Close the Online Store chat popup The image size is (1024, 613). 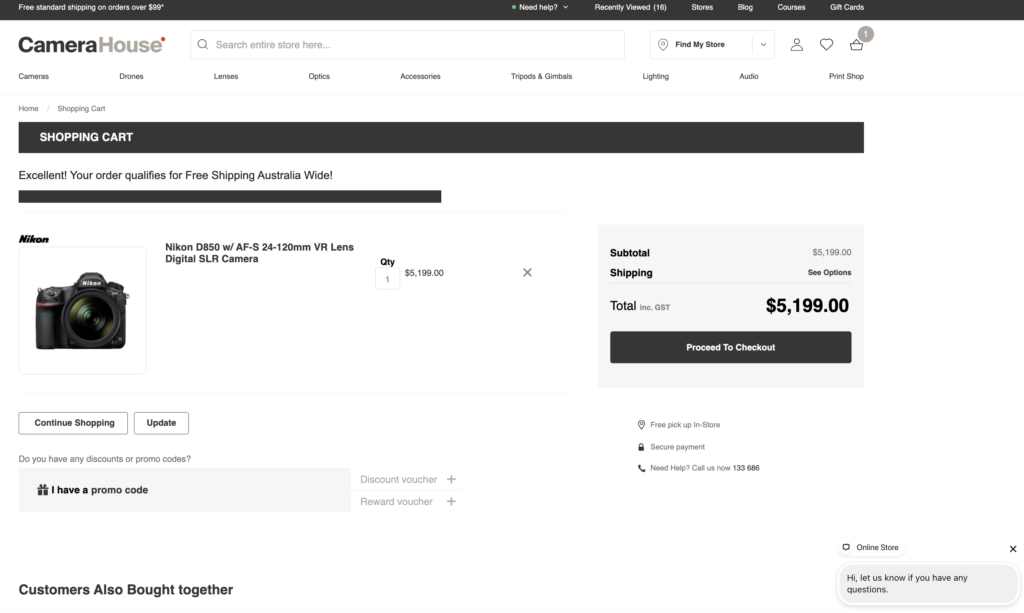coord(1013,549)
